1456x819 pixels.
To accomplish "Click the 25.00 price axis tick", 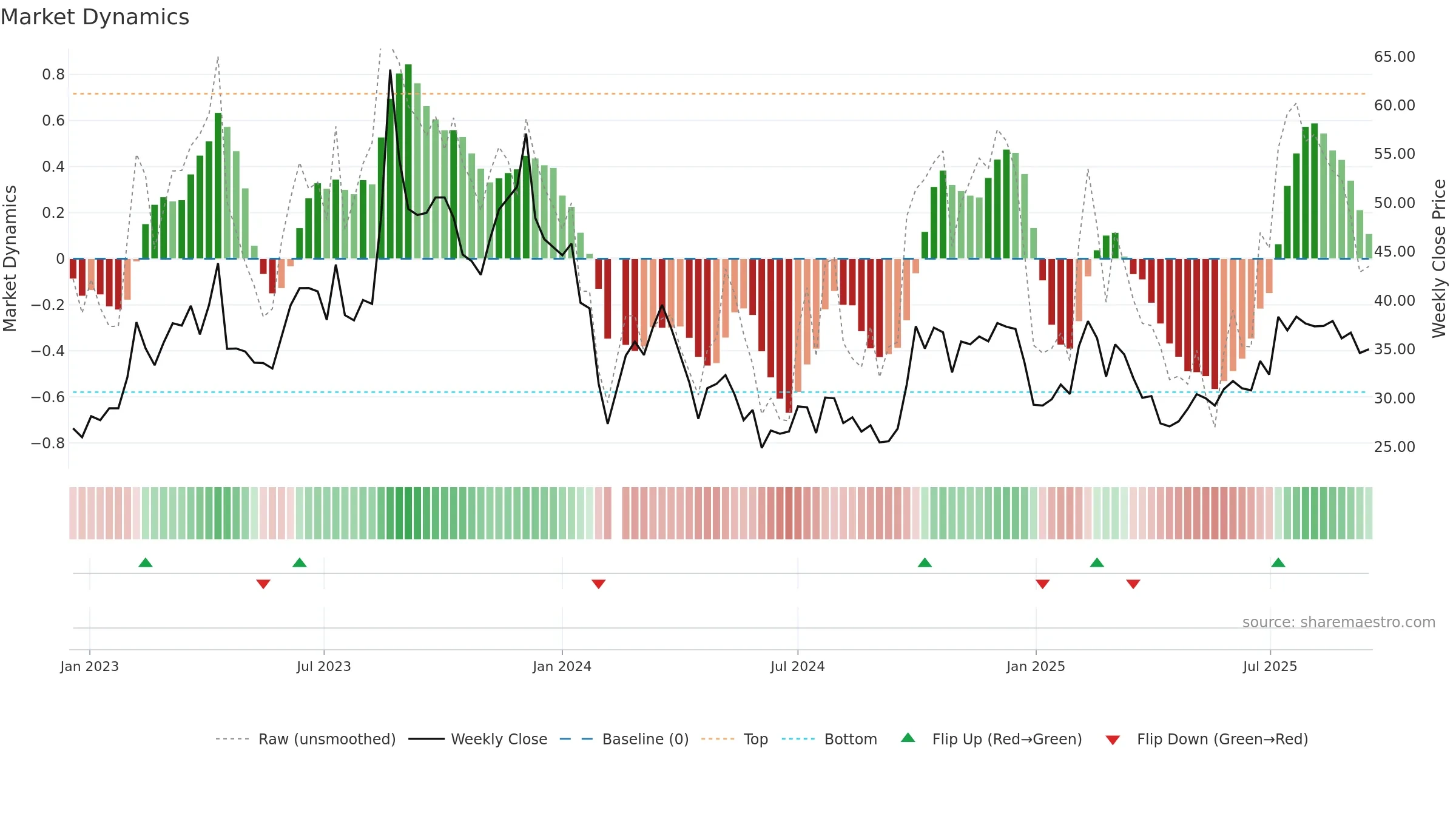I will tap(1395, 447).
